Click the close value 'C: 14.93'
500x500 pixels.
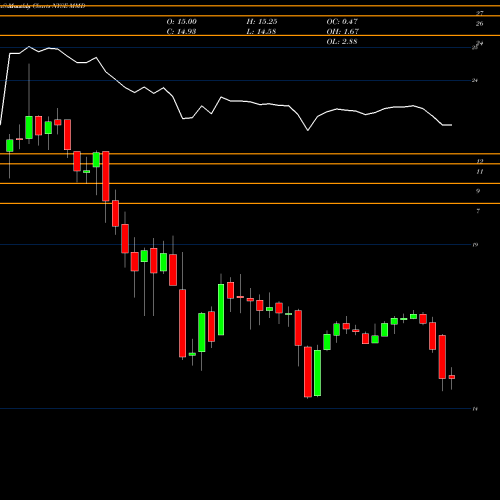[x=181, y=32]
